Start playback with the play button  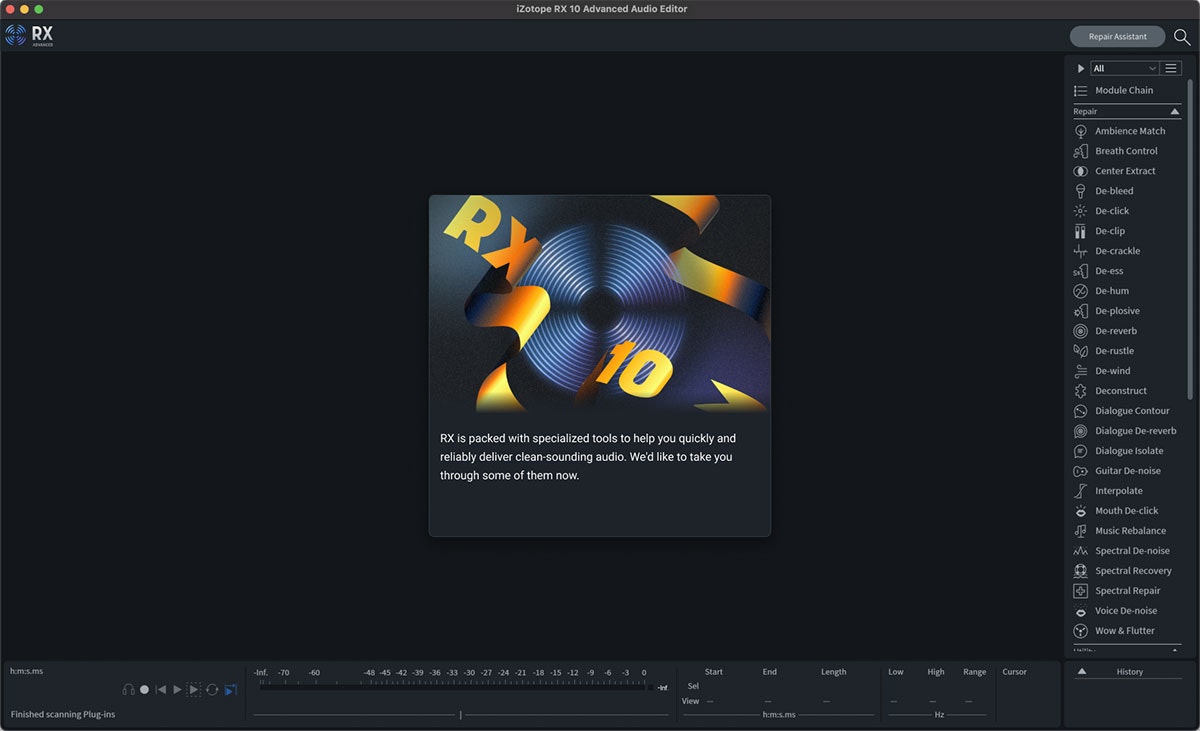177,690
